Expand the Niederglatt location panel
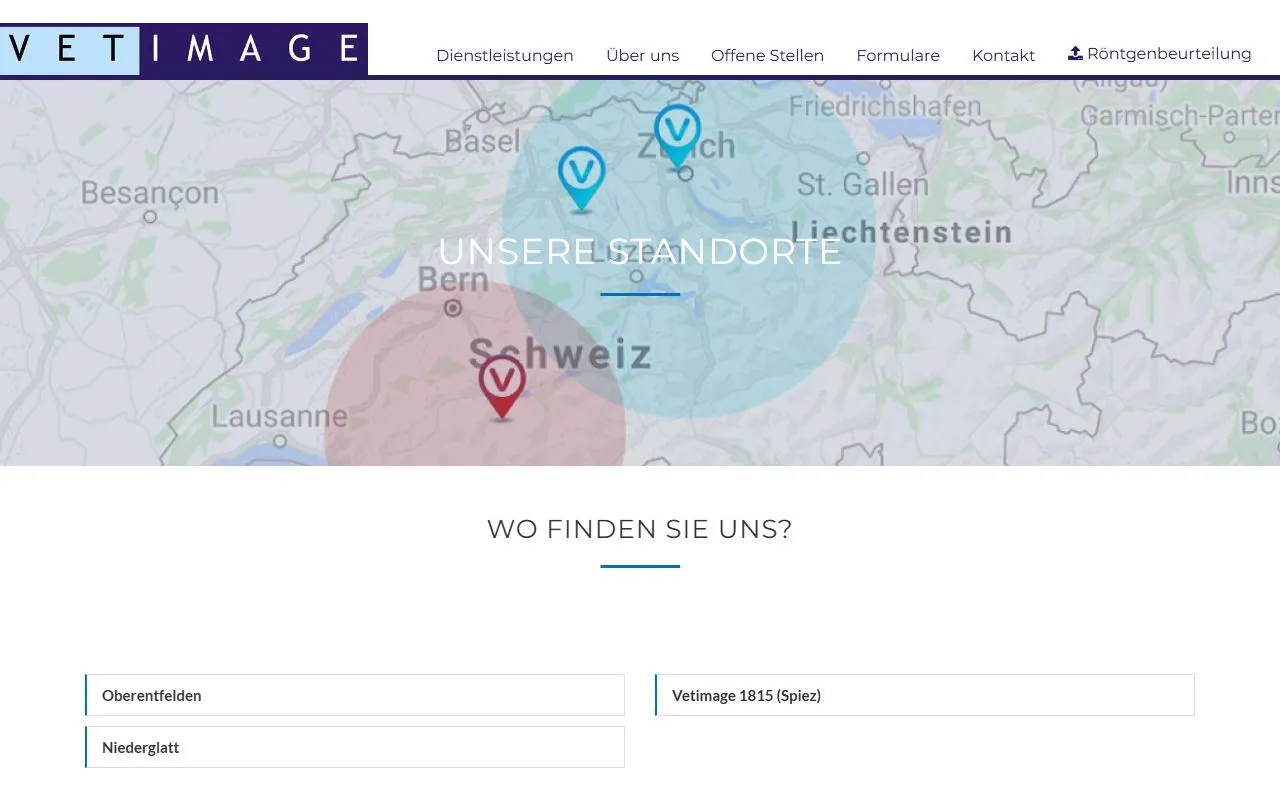1280x800 pixels. (355, 747)
